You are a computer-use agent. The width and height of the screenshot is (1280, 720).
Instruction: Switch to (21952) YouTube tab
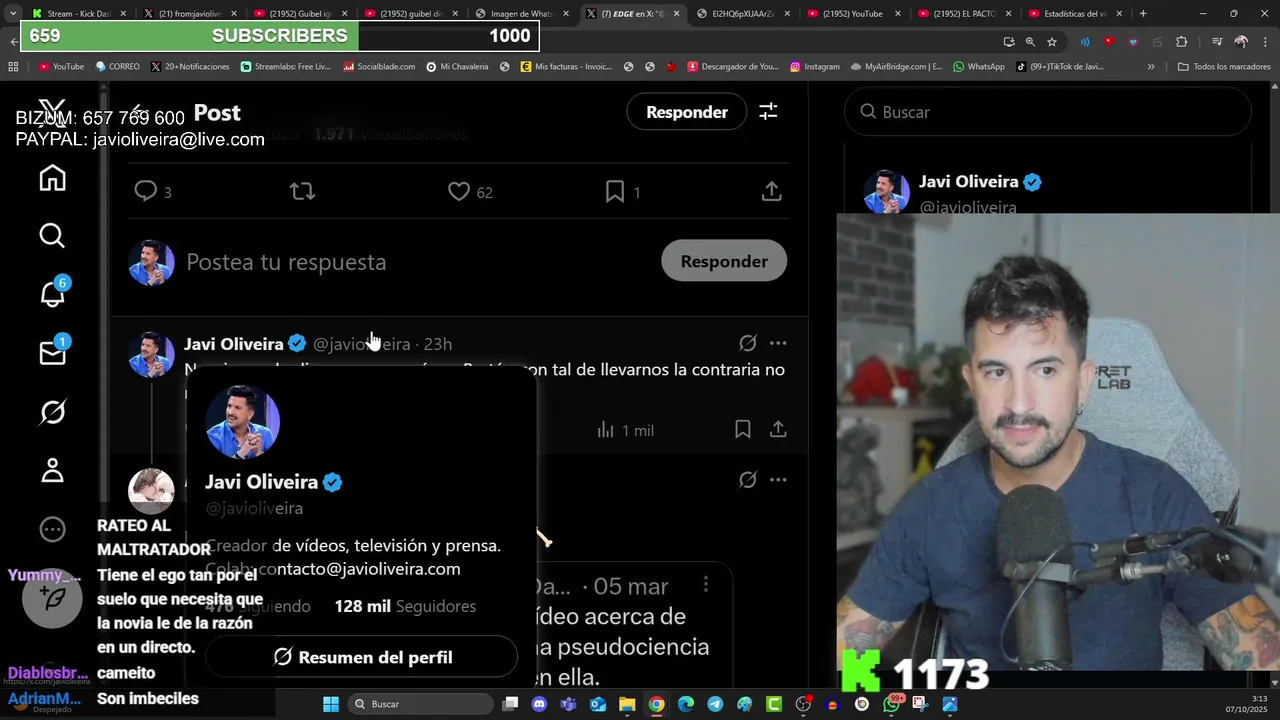coord(854,13)
